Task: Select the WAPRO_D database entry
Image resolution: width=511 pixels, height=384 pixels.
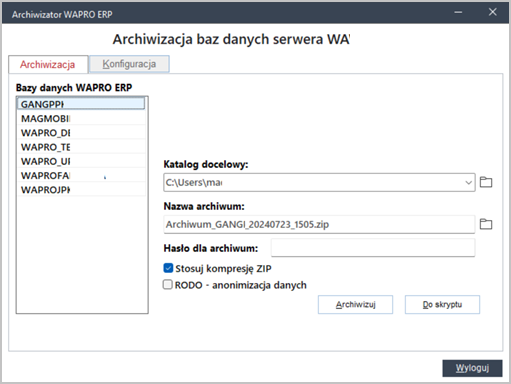Action: [81, 133]
